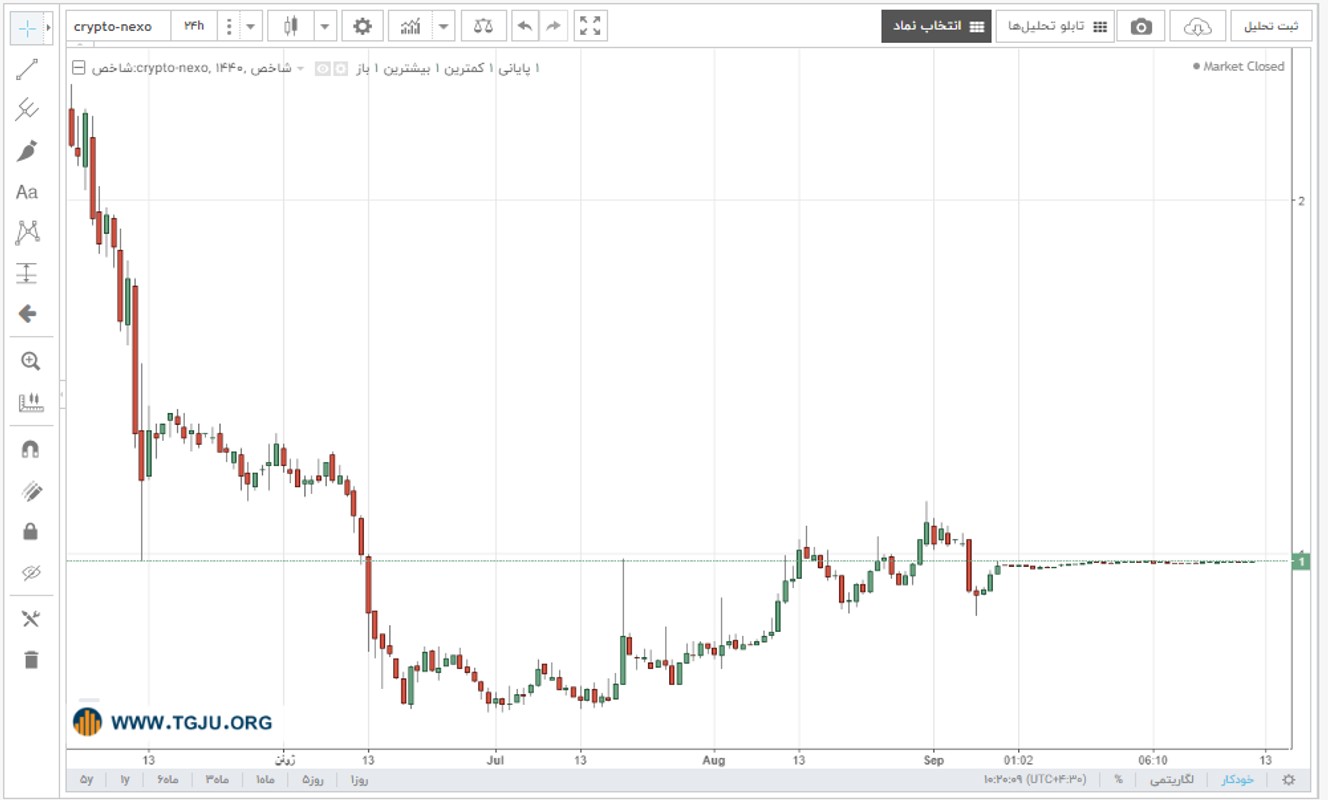Select the 1y time range
The image size is (1328, 800).
coord(125,779)
